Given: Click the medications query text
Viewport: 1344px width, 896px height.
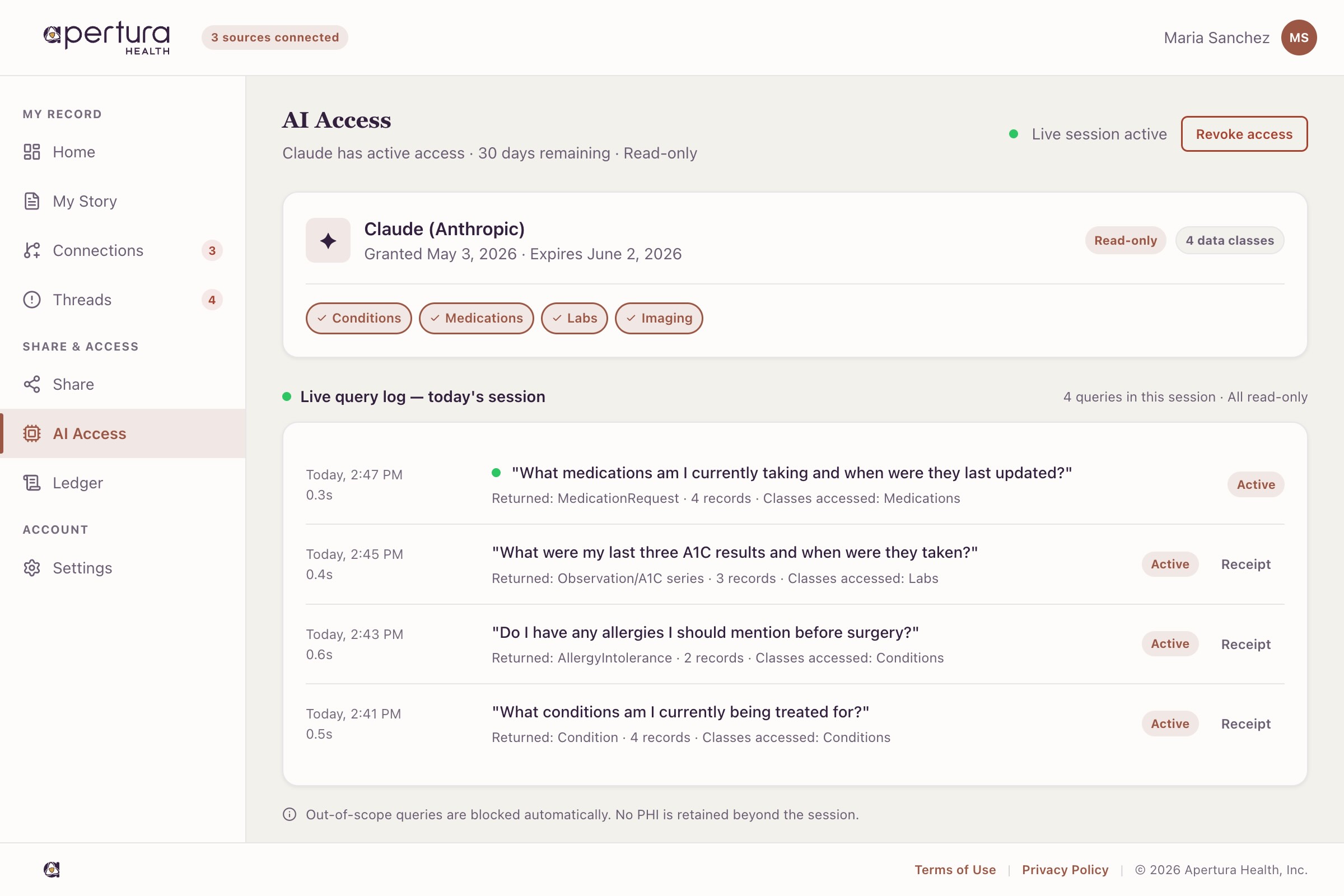Looking at the screenshot, I should click(x=791, y=473).
